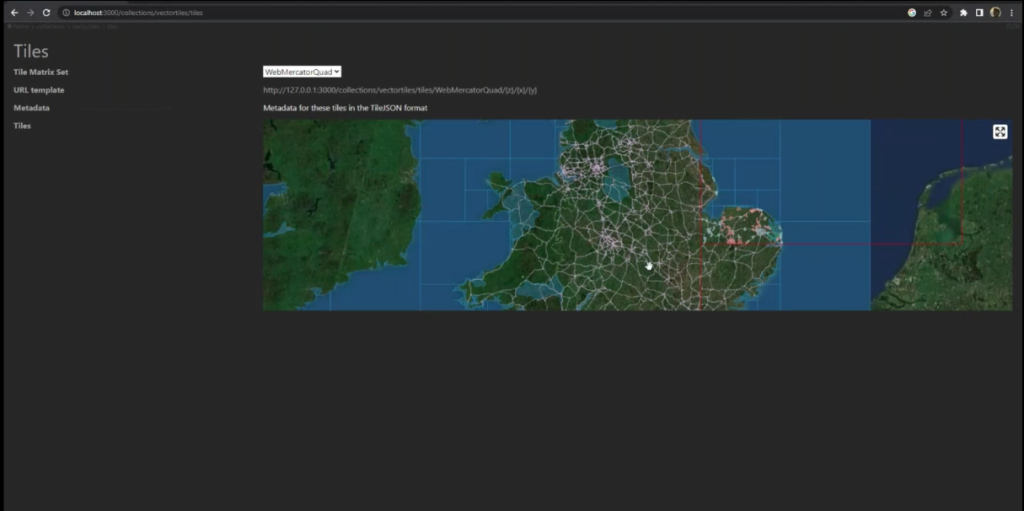Open the Google account icon in address bar
This screenshot has height=511, width=1024.
[912, 13]
